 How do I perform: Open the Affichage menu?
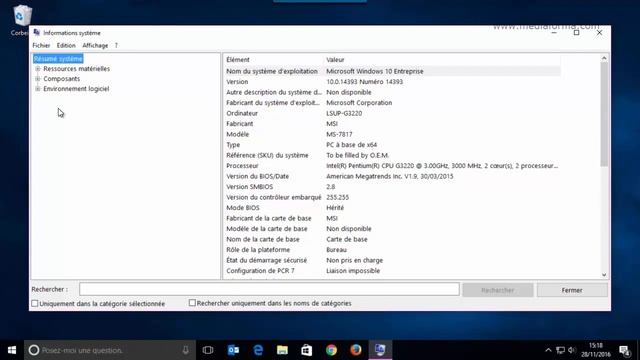[95, 45]
